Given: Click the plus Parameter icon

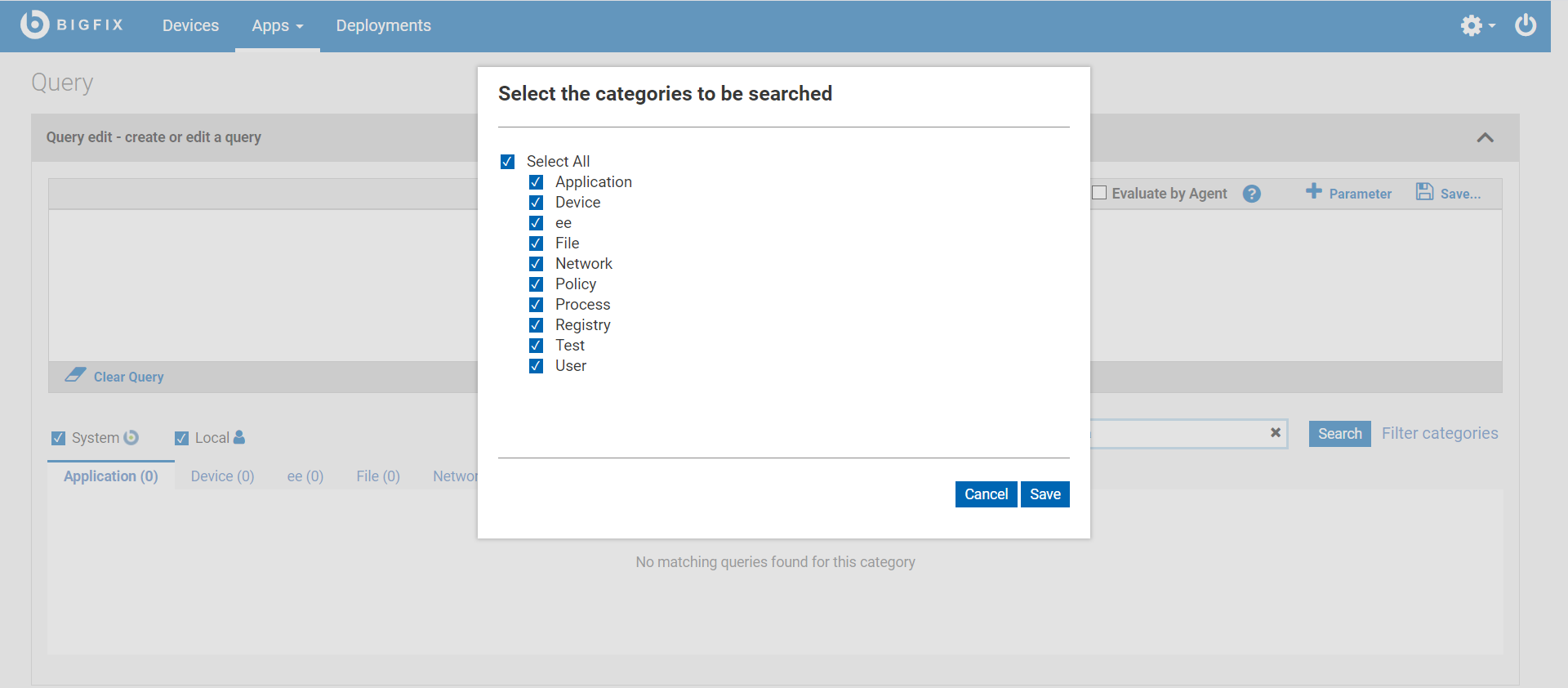Looking at the screenshot, I should [x=1313, y=191].
